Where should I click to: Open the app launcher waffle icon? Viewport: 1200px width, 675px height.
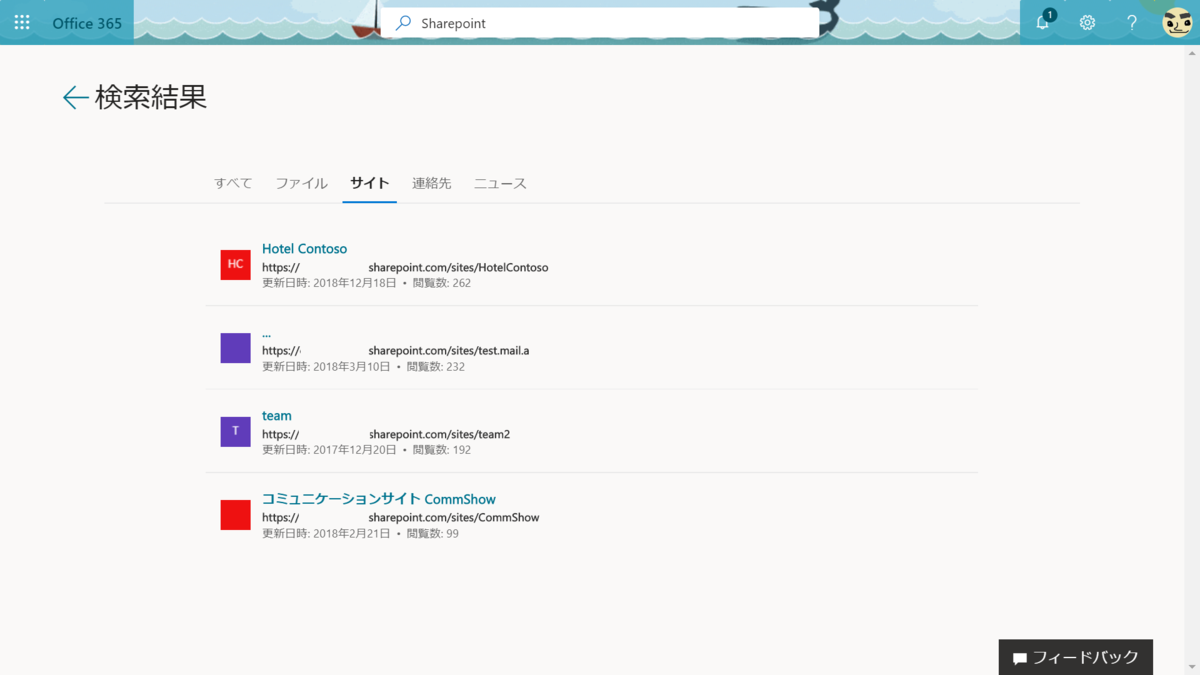(22, 22)
